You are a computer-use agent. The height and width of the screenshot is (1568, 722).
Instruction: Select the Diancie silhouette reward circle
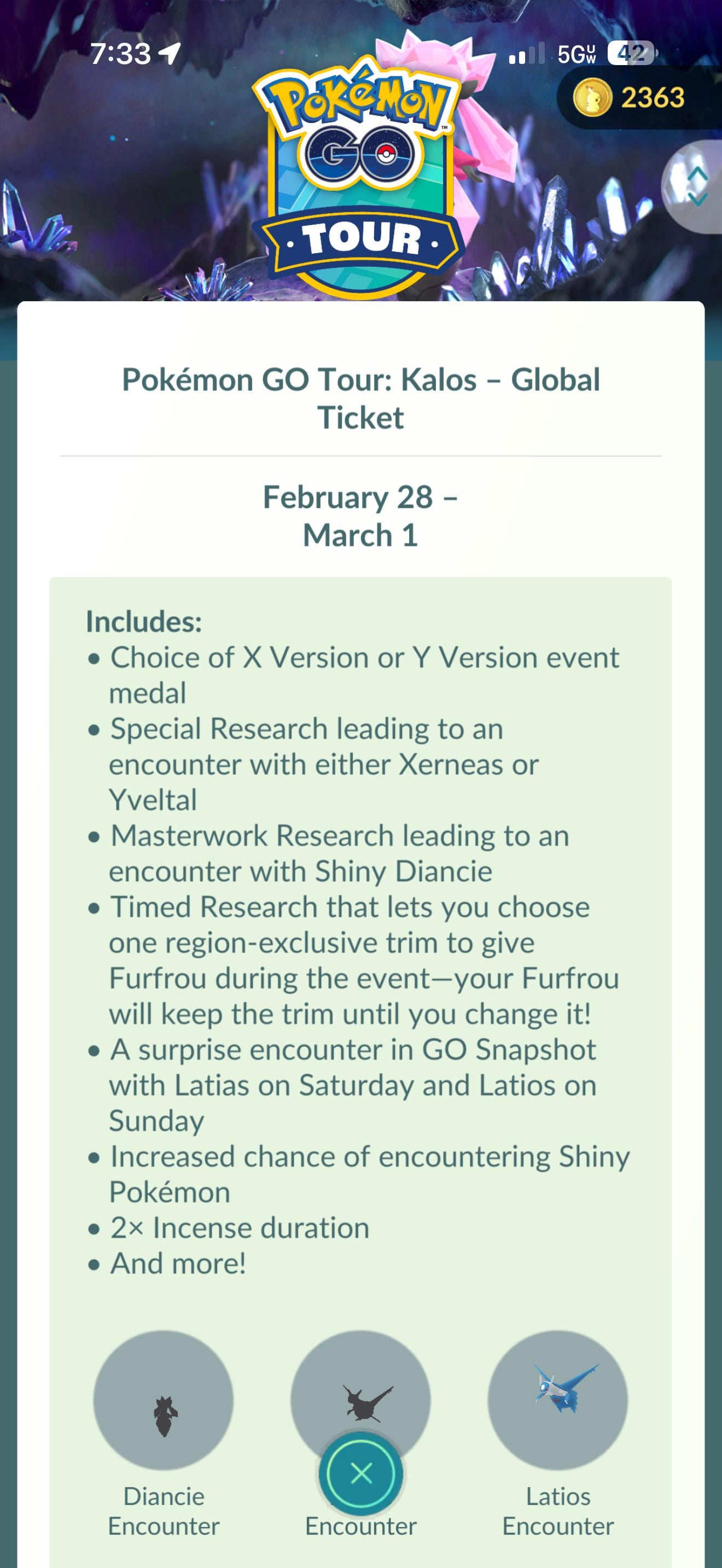pos(163,1400)
